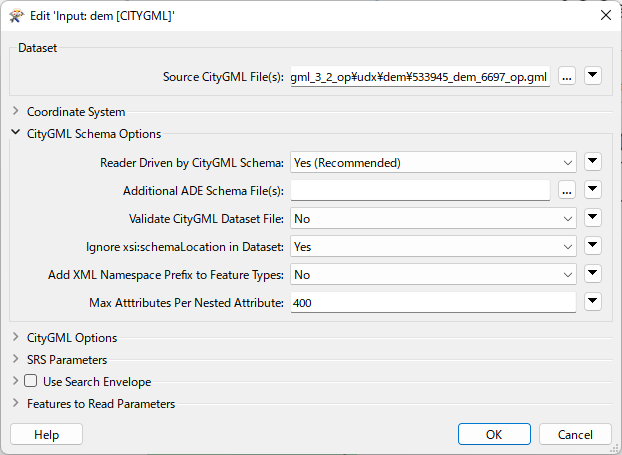Viewport: 622px width, 455px height.
Task: Open Reader Driven by CityGML Schema dropdown
Action: click(x=433, y=162)
